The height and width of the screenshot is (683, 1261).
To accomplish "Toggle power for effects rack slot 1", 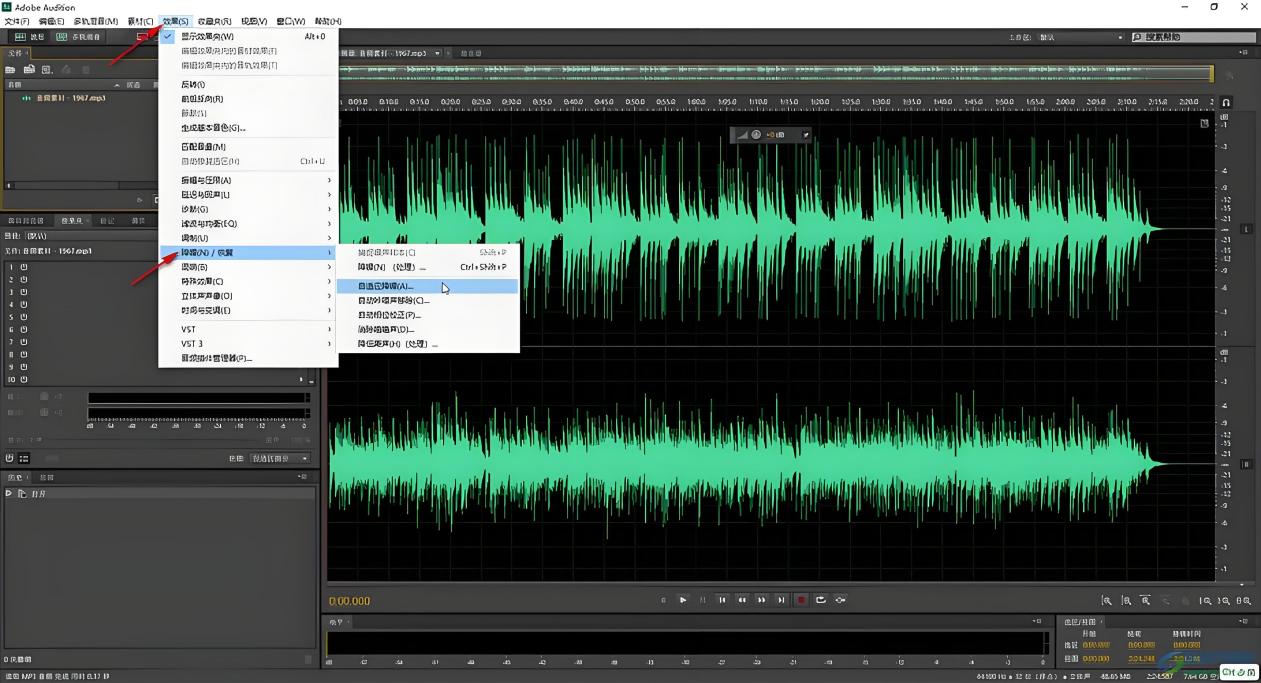I will [23, 267].
